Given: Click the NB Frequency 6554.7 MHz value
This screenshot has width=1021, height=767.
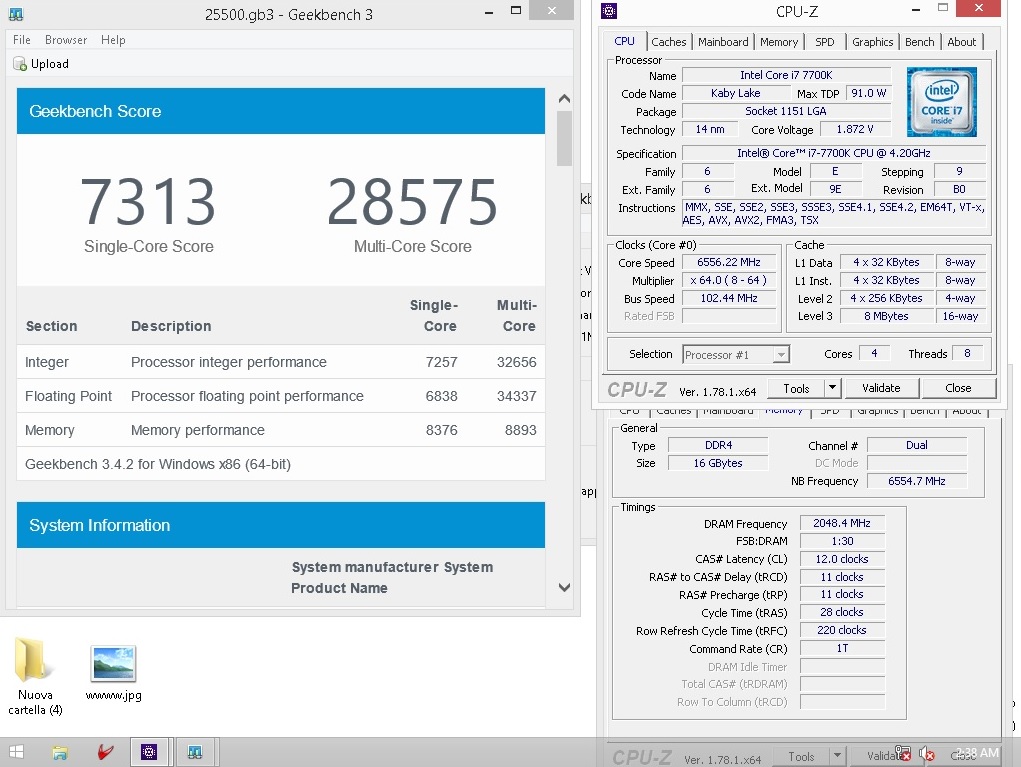Looking at the screenshot, I should [917, 481].
